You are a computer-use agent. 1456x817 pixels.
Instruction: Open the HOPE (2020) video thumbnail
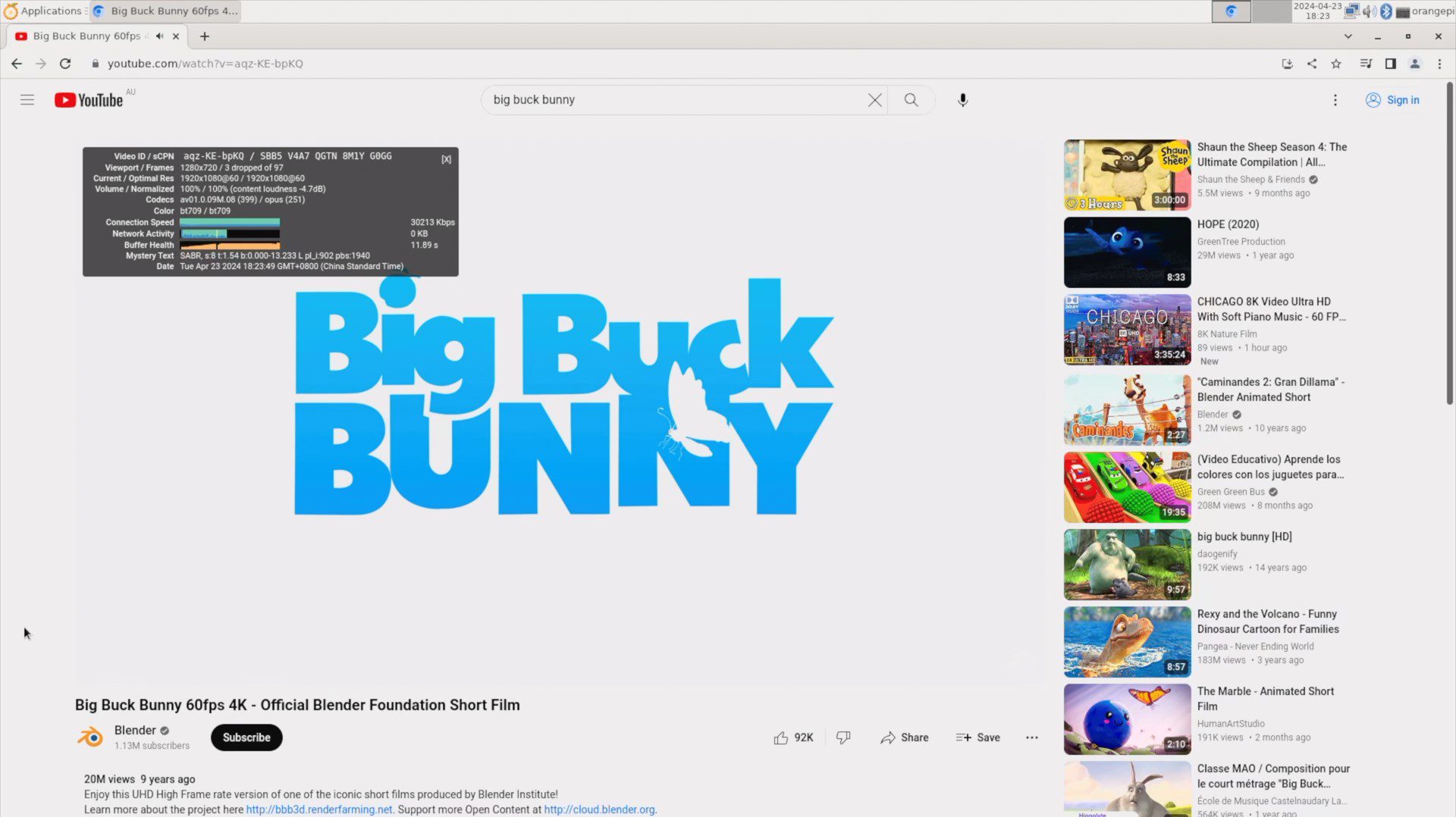coord(1127,252)
